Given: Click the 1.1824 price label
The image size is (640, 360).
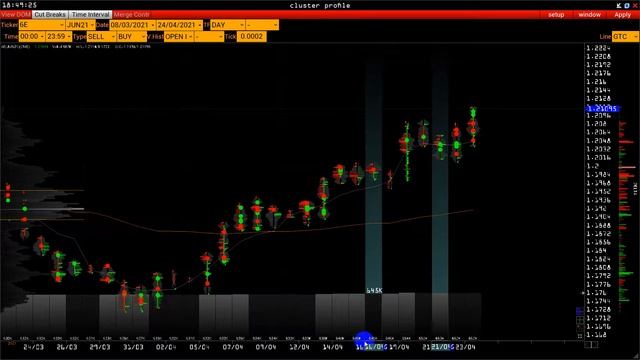Looking at the screenshot, I should point(598,259).
